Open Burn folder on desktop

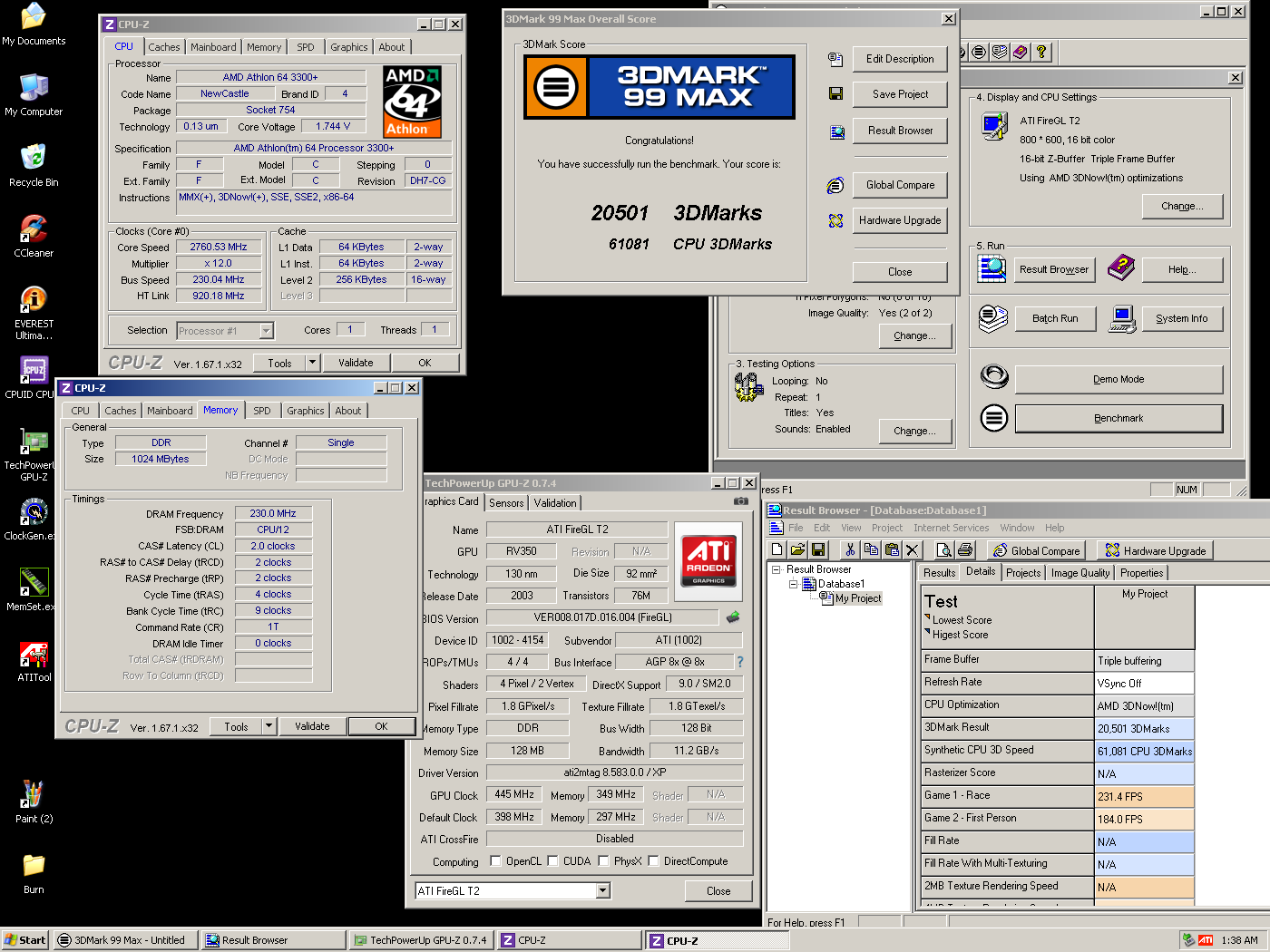click(x=34, y=873)
